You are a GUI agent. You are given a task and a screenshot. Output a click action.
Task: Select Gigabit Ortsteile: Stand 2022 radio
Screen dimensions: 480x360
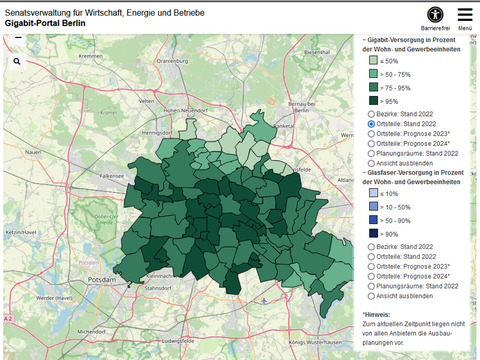[x=371, y=124]
